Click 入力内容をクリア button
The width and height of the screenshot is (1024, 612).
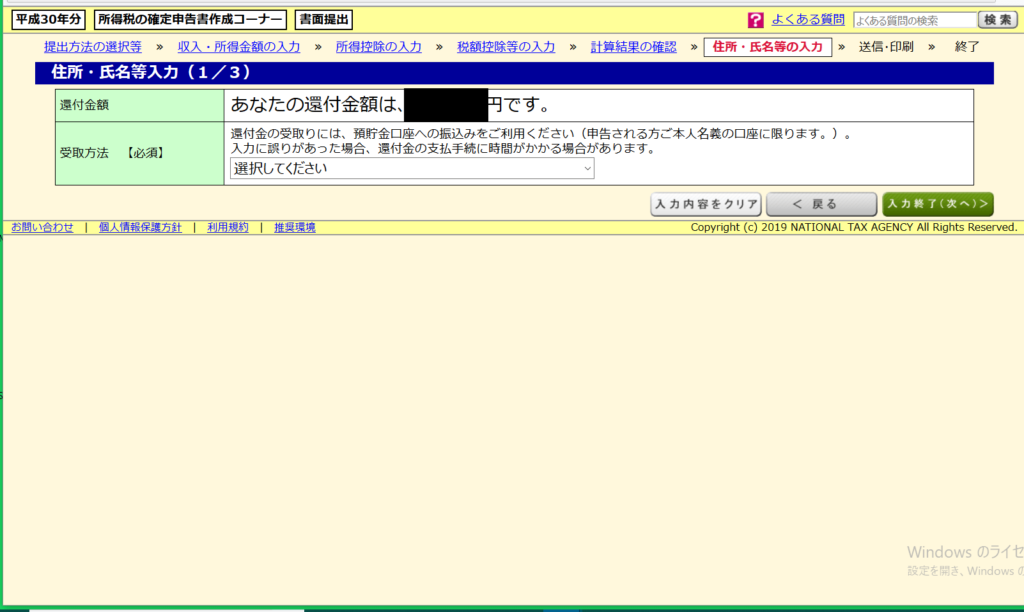pyautogui.click(x=706, y=204)
